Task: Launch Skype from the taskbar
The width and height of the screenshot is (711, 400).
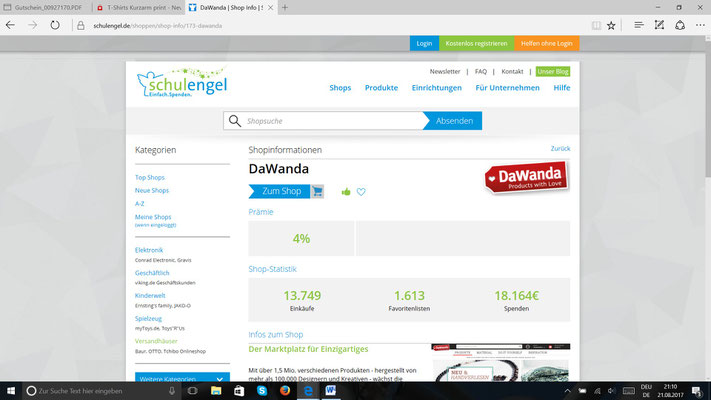Action: point(262,390)
